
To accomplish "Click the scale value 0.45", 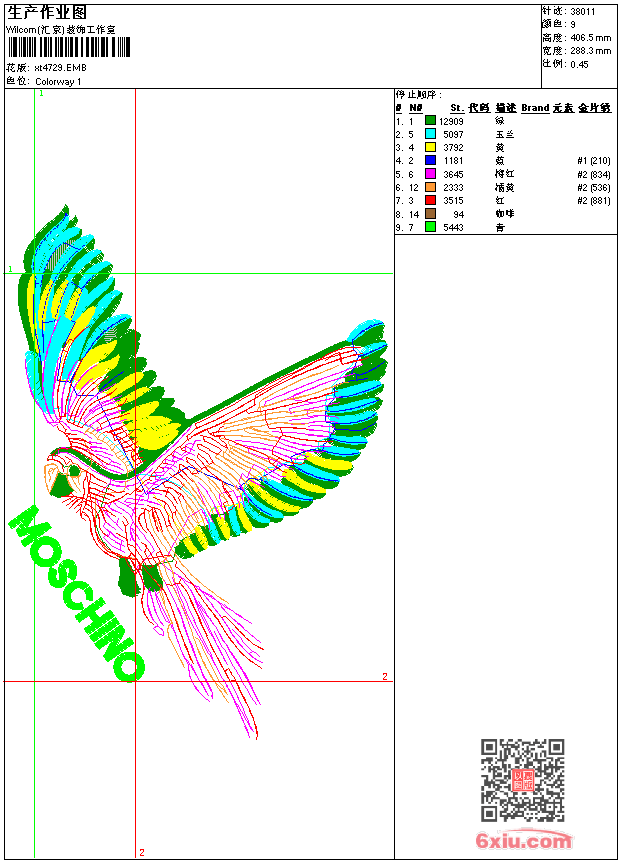I will pos(579,65).
